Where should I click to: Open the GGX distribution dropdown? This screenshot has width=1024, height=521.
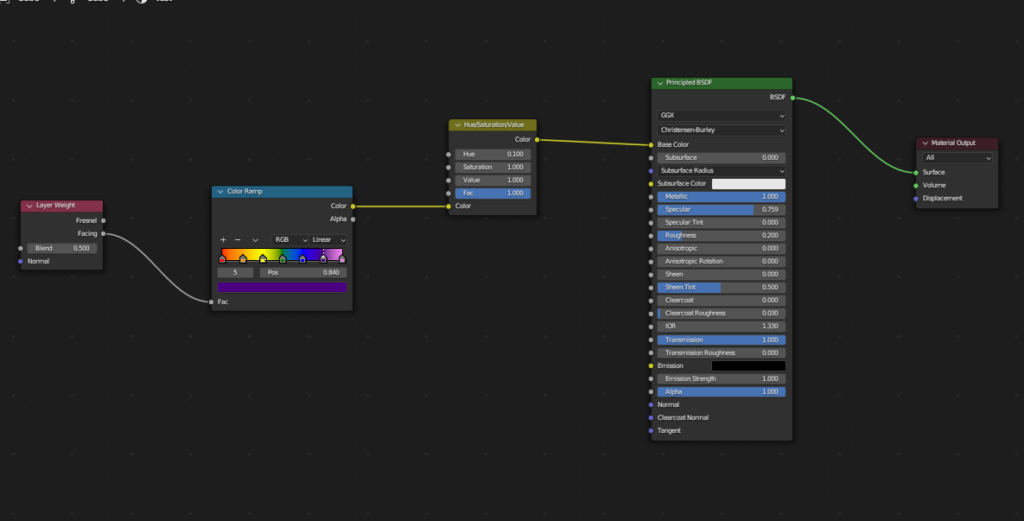pos(721,116)
